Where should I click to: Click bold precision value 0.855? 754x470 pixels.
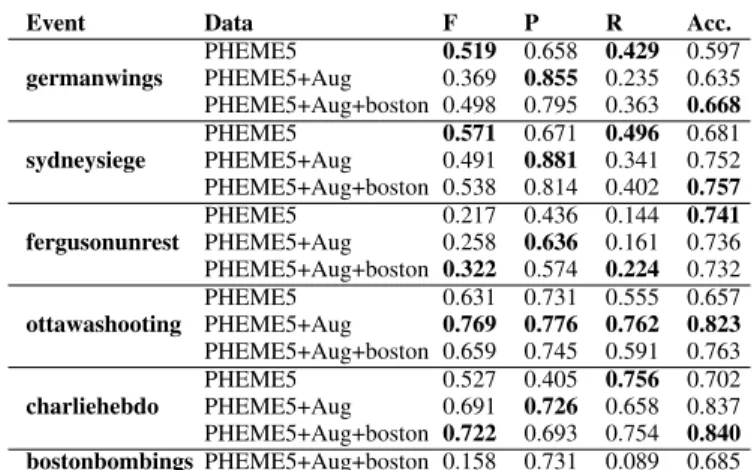551,78
